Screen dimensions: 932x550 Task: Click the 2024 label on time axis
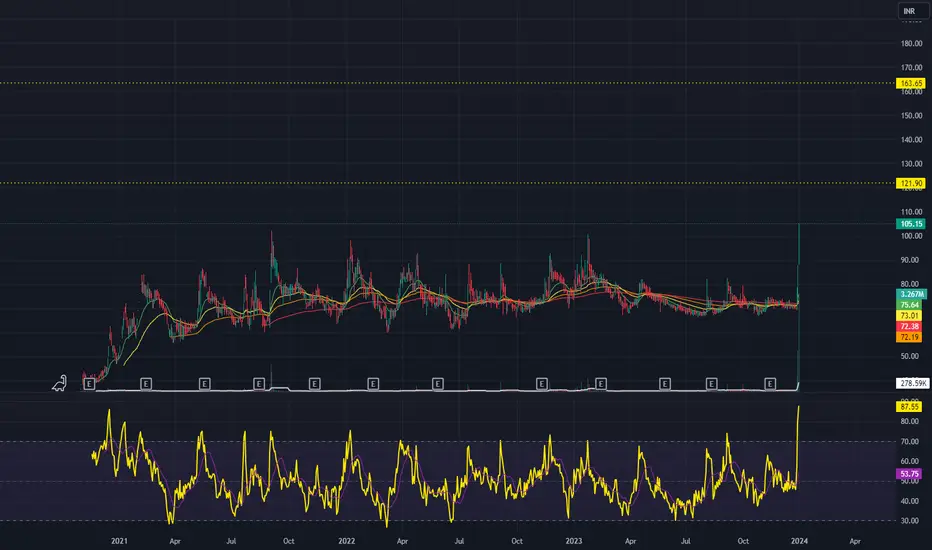(x=799, y=541)
